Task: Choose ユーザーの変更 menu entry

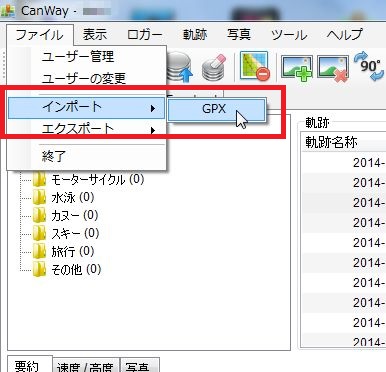Action: [x=87, y=79]
